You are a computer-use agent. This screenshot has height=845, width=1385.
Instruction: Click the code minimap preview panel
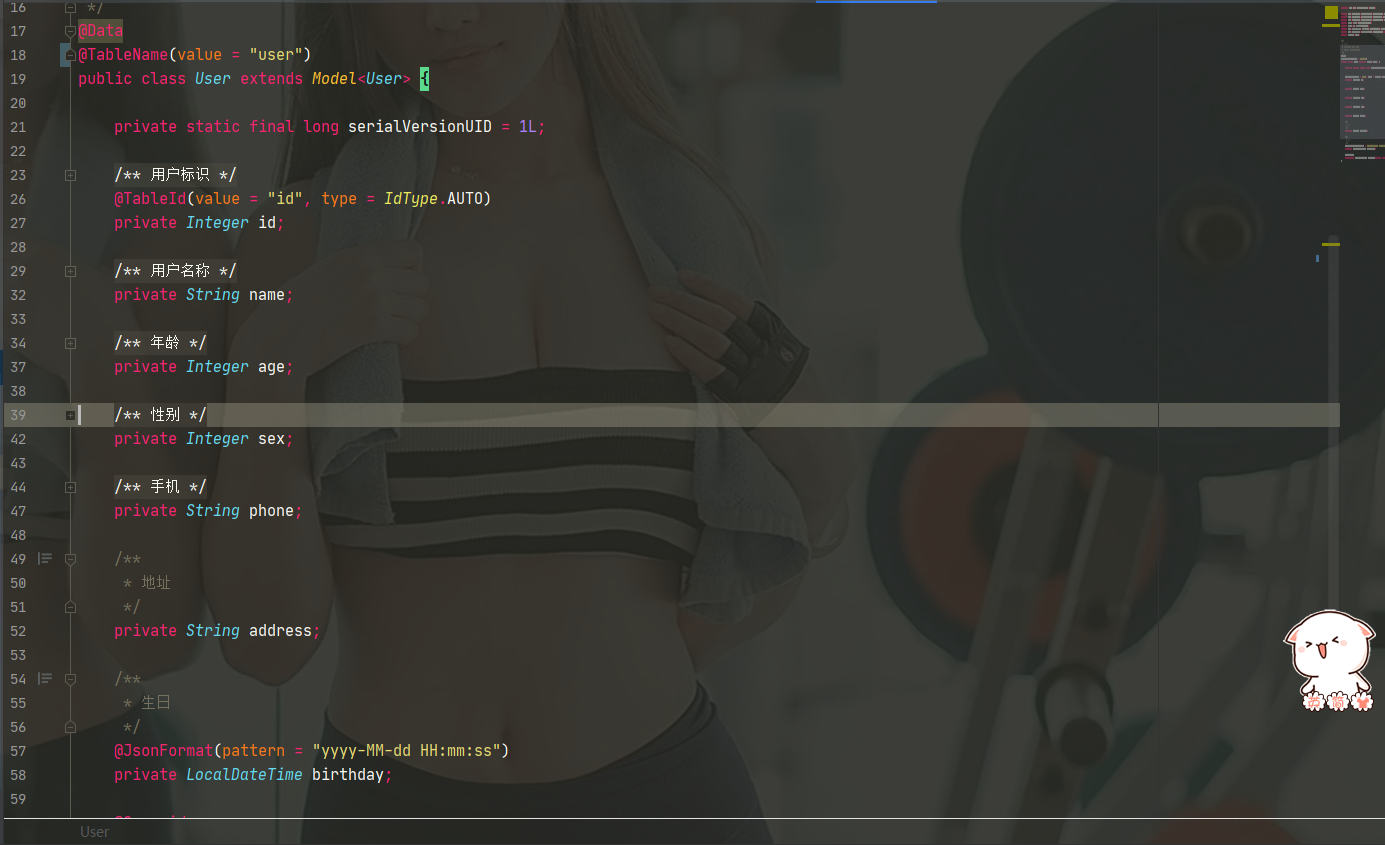click(1362, 80)
